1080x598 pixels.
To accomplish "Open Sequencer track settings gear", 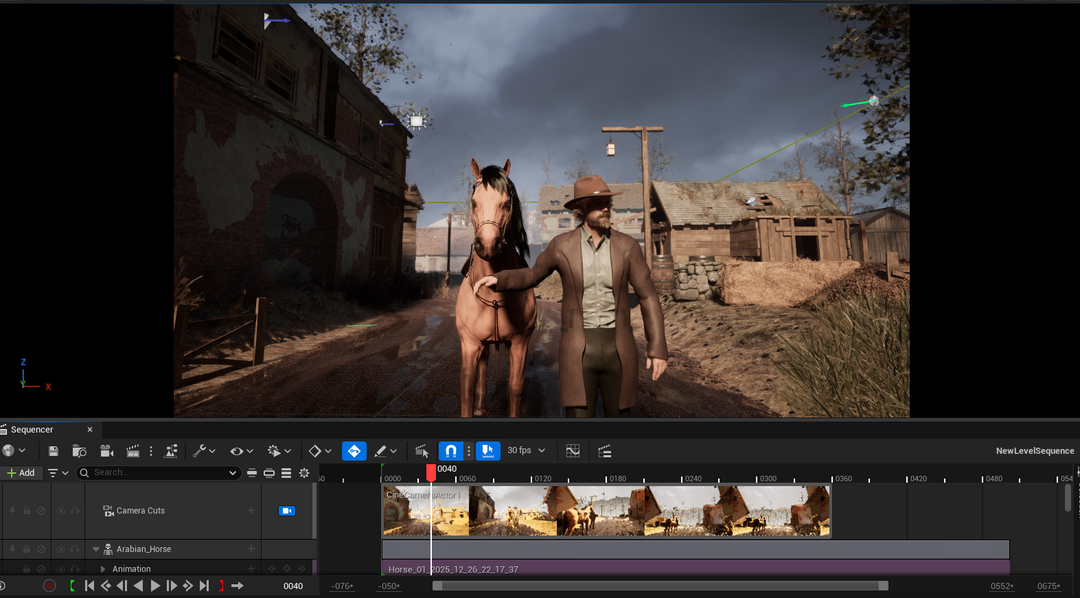I will coord(304,473).
